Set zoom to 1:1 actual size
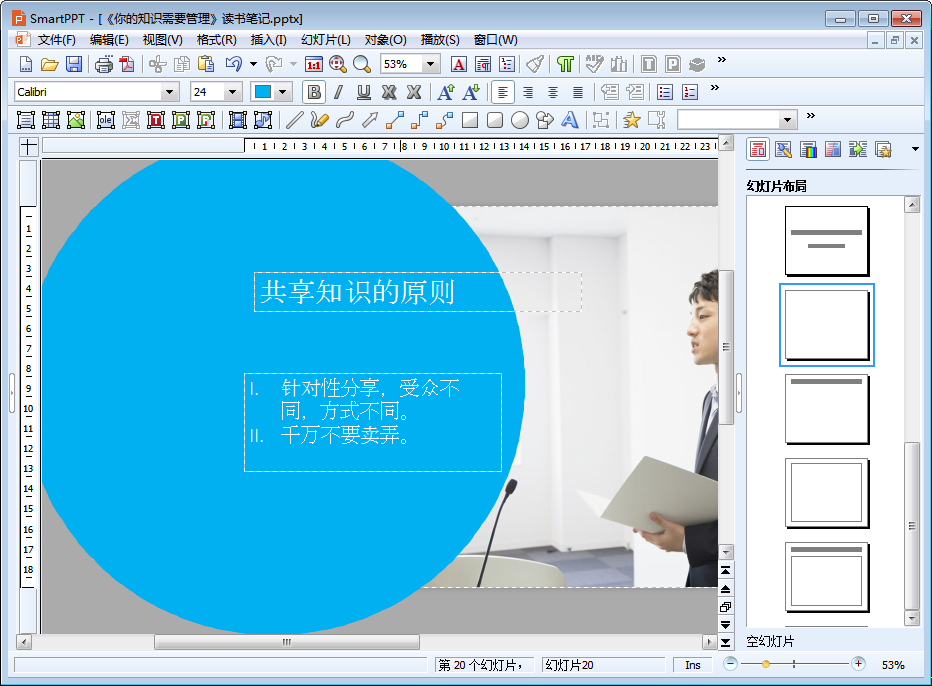Screen dimensions: 932x686 click(313, 64)
